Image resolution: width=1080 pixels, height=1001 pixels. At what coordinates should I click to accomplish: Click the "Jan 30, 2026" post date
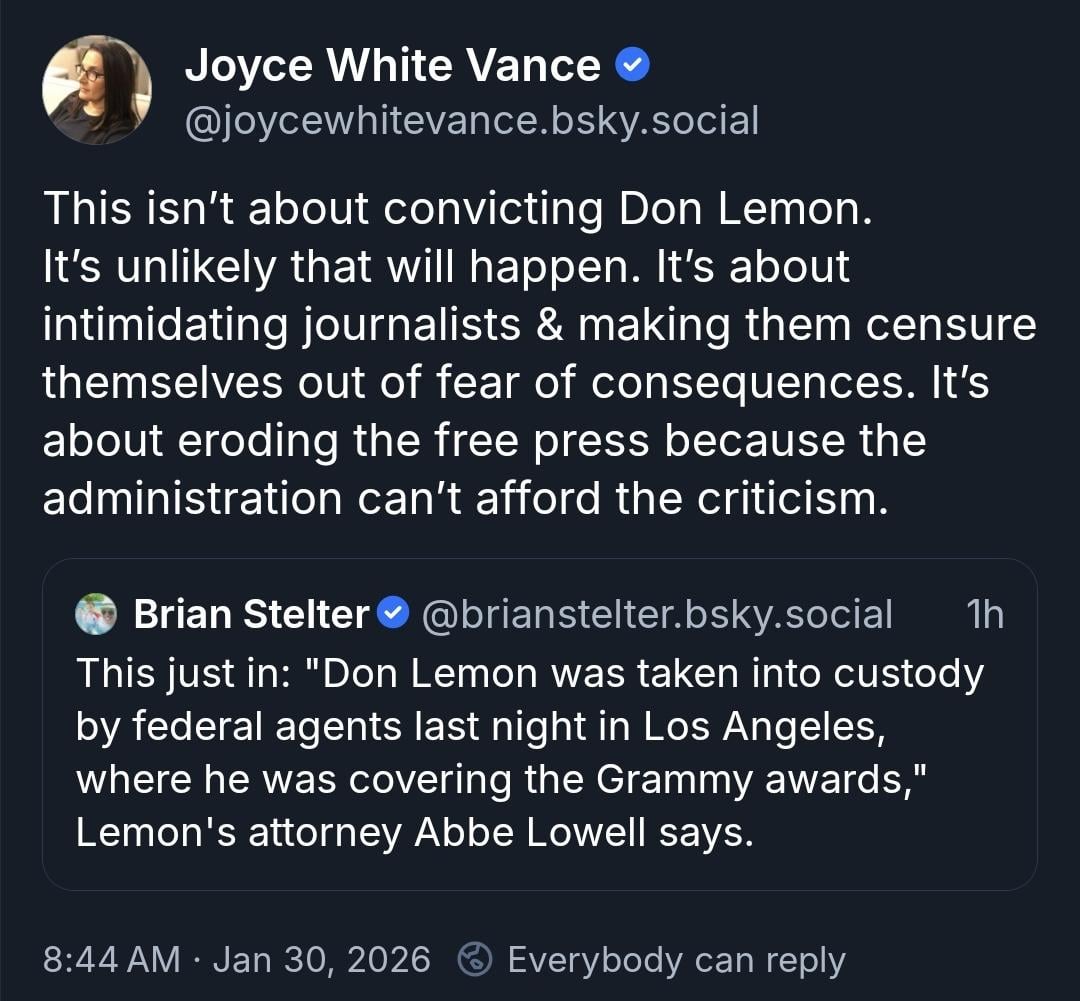[x=322, y=960]
